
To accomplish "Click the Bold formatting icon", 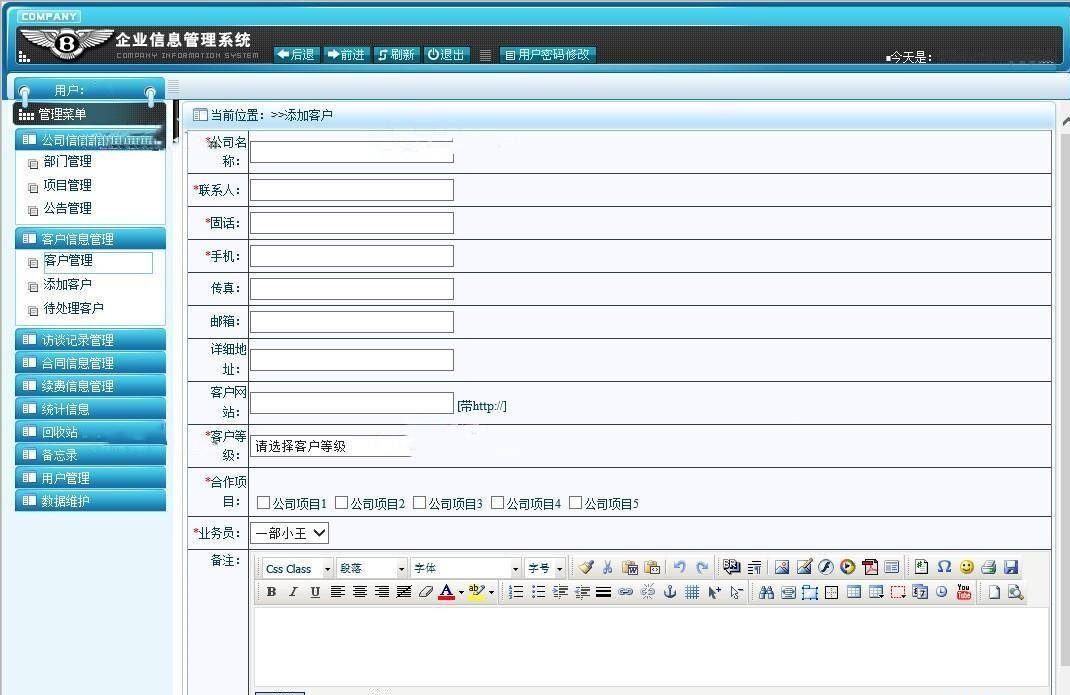I will pyautogui.click(x=271, y=592).
